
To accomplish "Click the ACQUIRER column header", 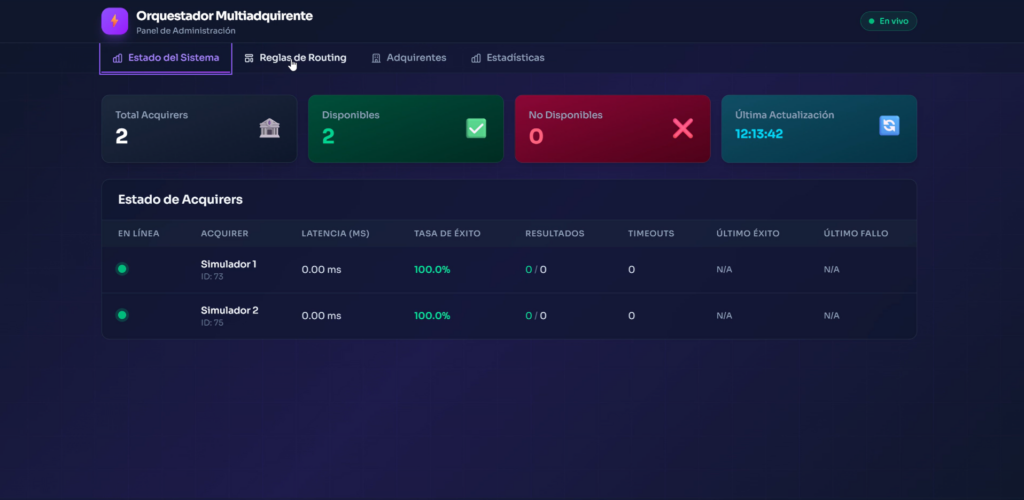I will coord(225,234).
